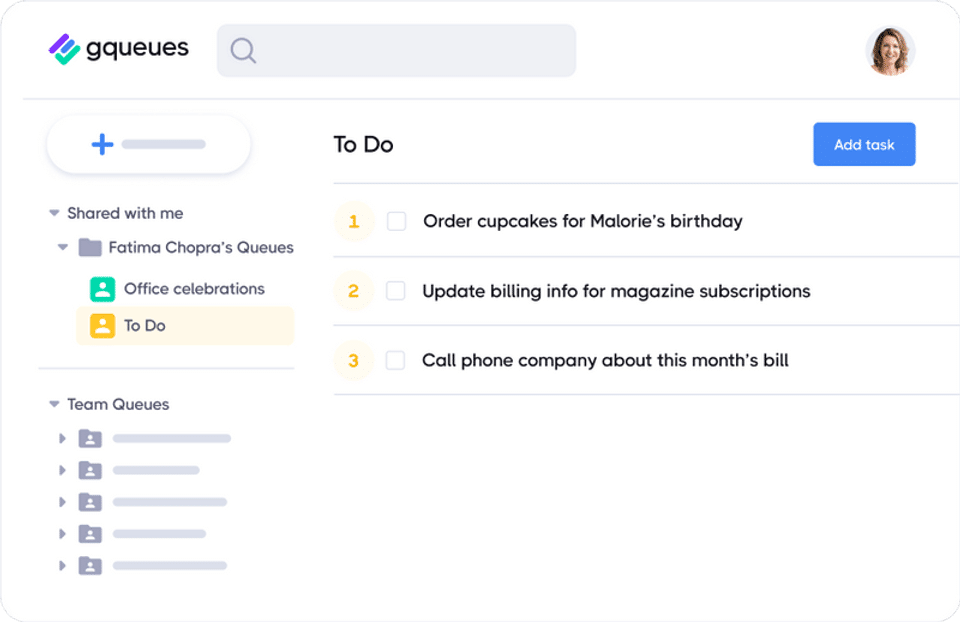
Task: Collapse the Team Queues section arrow
Action: pos(54,404)
